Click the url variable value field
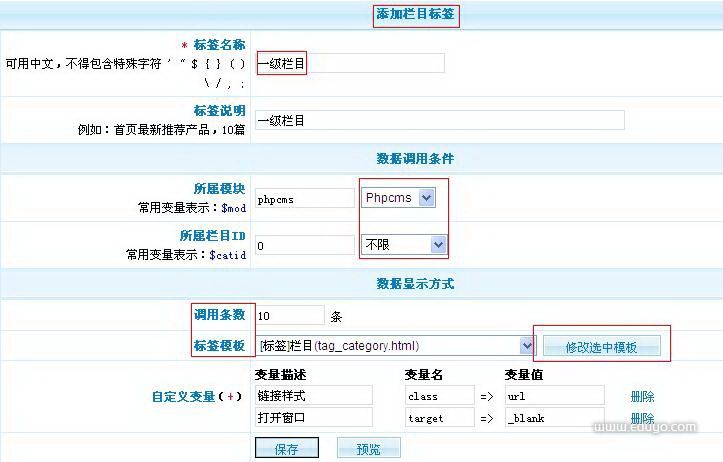Viewport: 723px width, 462px height. click(554, 396)
